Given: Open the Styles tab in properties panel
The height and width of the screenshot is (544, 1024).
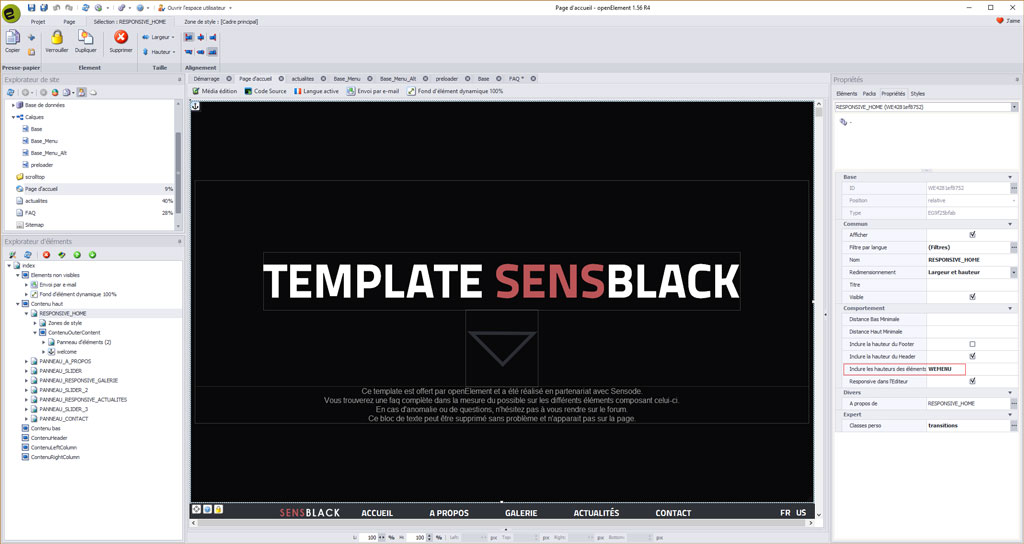Looking at the screenshot, I should (x=917, y=93).
